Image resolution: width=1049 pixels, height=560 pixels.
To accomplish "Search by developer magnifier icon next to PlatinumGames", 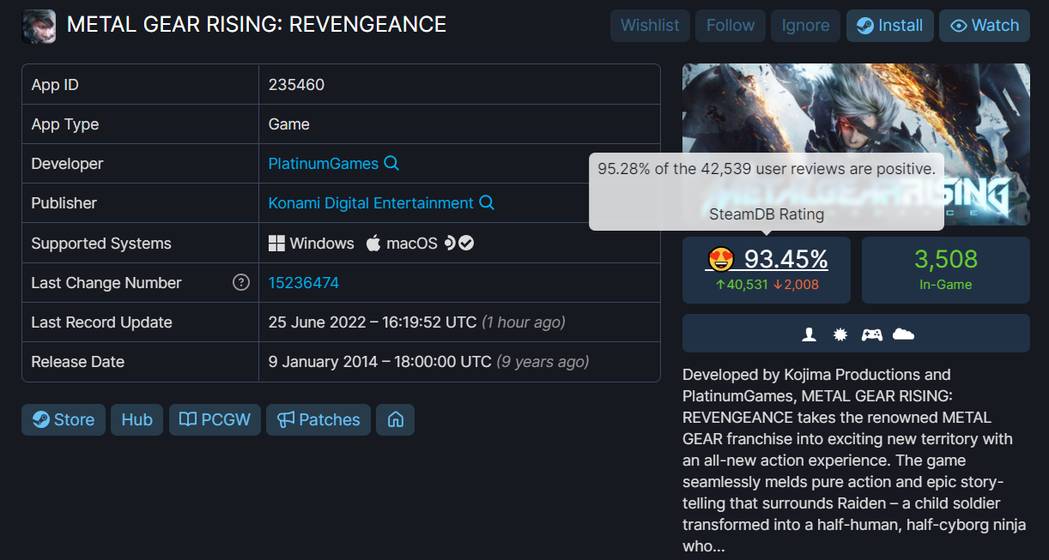I will point(392,163).
